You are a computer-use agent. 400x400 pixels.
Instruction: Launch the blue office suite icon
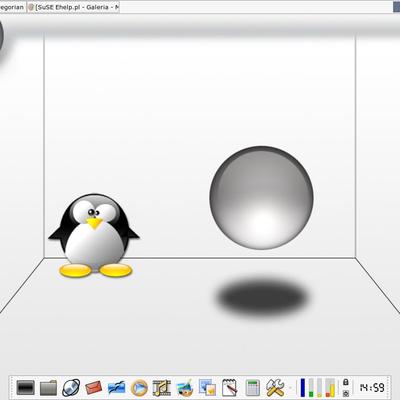(117, 388)
